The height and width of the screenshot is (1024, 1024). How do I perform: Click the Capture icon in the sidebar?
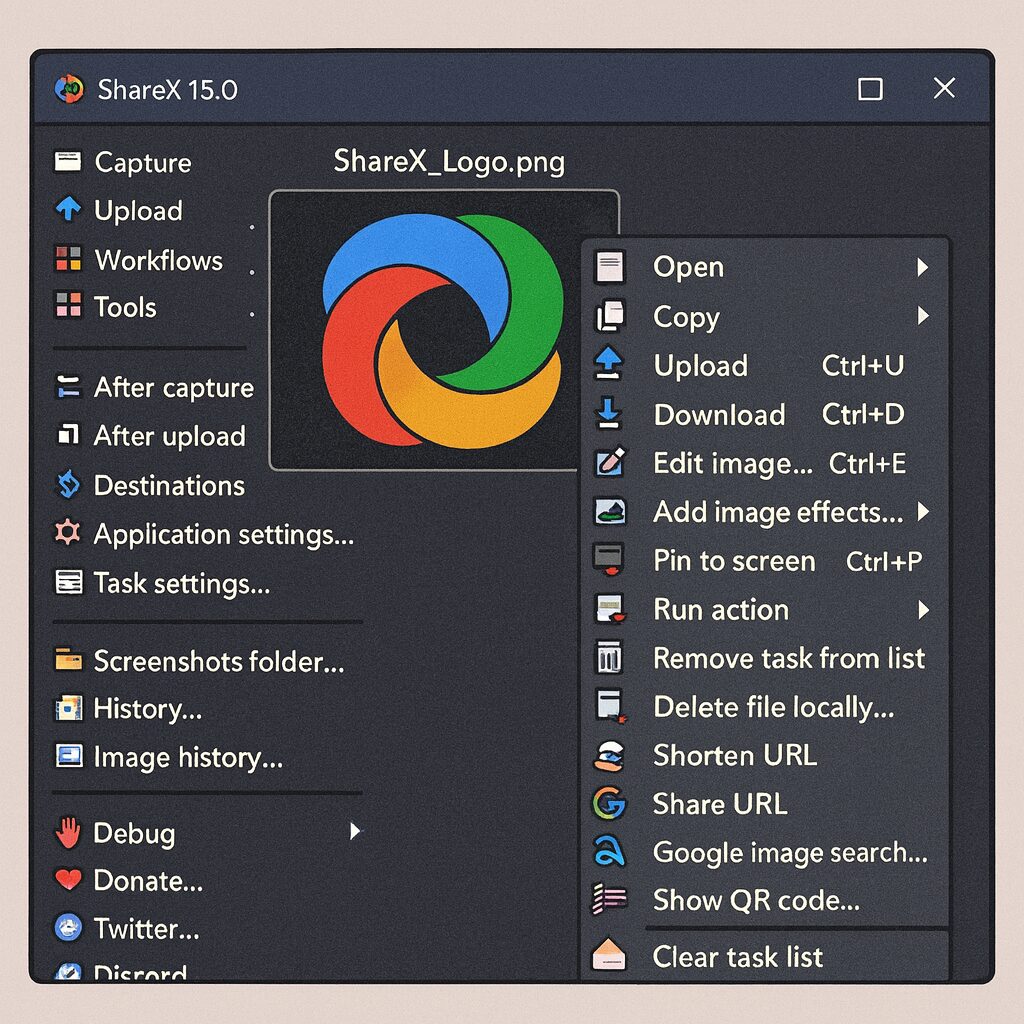tap(67, 161)
